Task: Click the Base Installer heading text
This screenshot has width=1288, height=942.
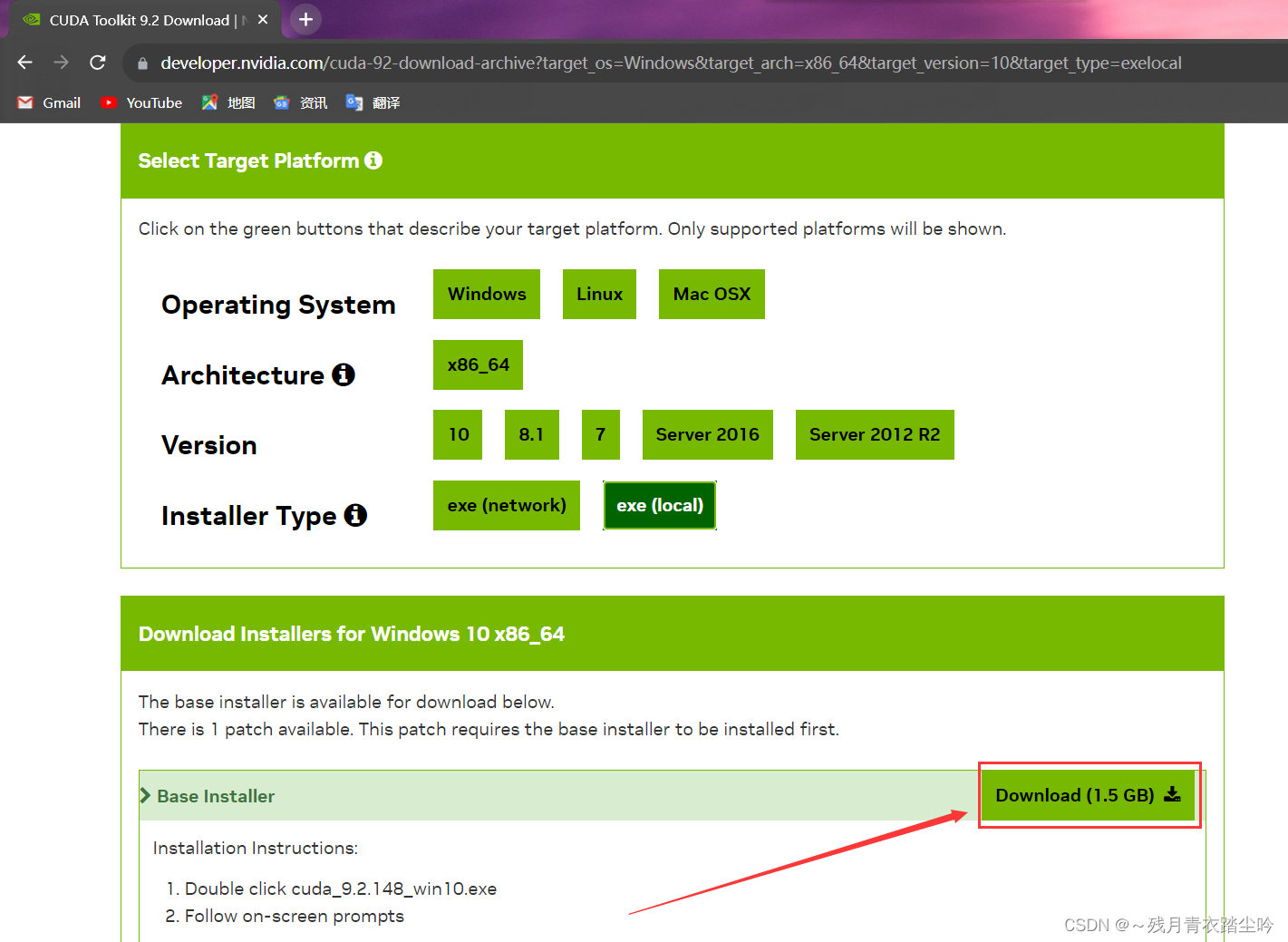Action: tap(216, 796)
